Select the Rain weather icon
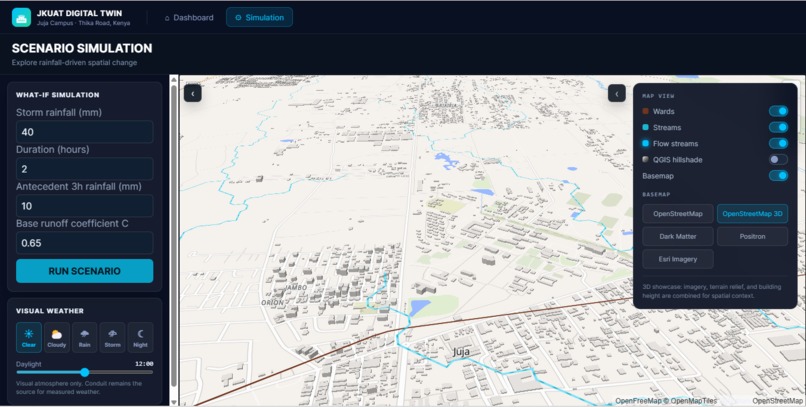 (x=84, y=337)
